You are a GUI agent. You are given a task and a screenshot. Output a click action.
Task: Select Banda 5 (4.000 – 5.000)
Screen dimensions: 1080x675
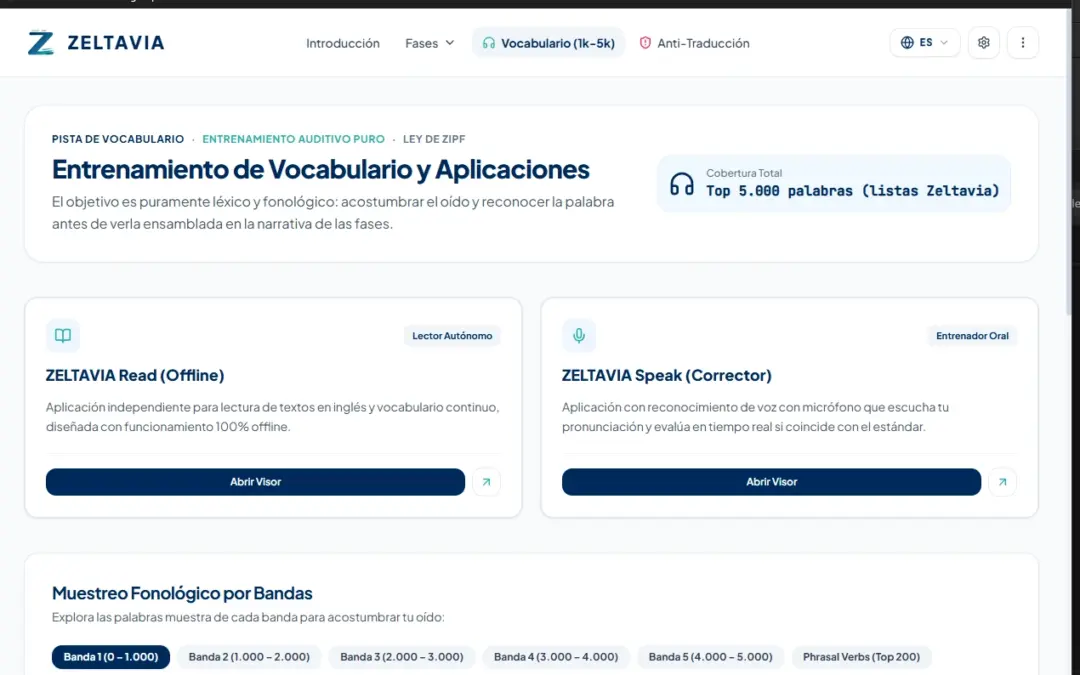pyautogui.click(x=711, y=657)
